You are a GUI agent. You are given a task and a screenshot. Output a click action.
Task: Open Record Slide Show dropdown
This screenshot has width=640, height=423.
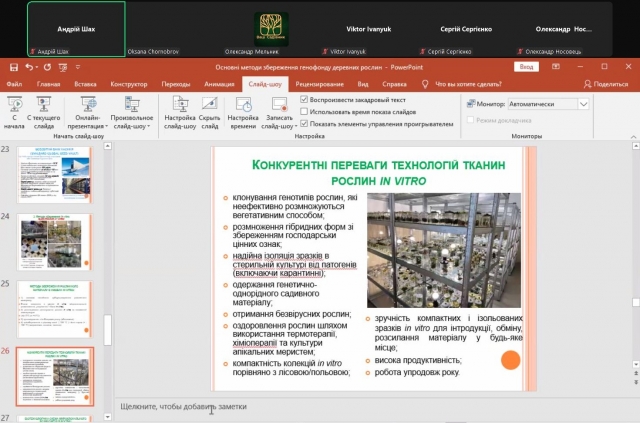coord(279,113)
